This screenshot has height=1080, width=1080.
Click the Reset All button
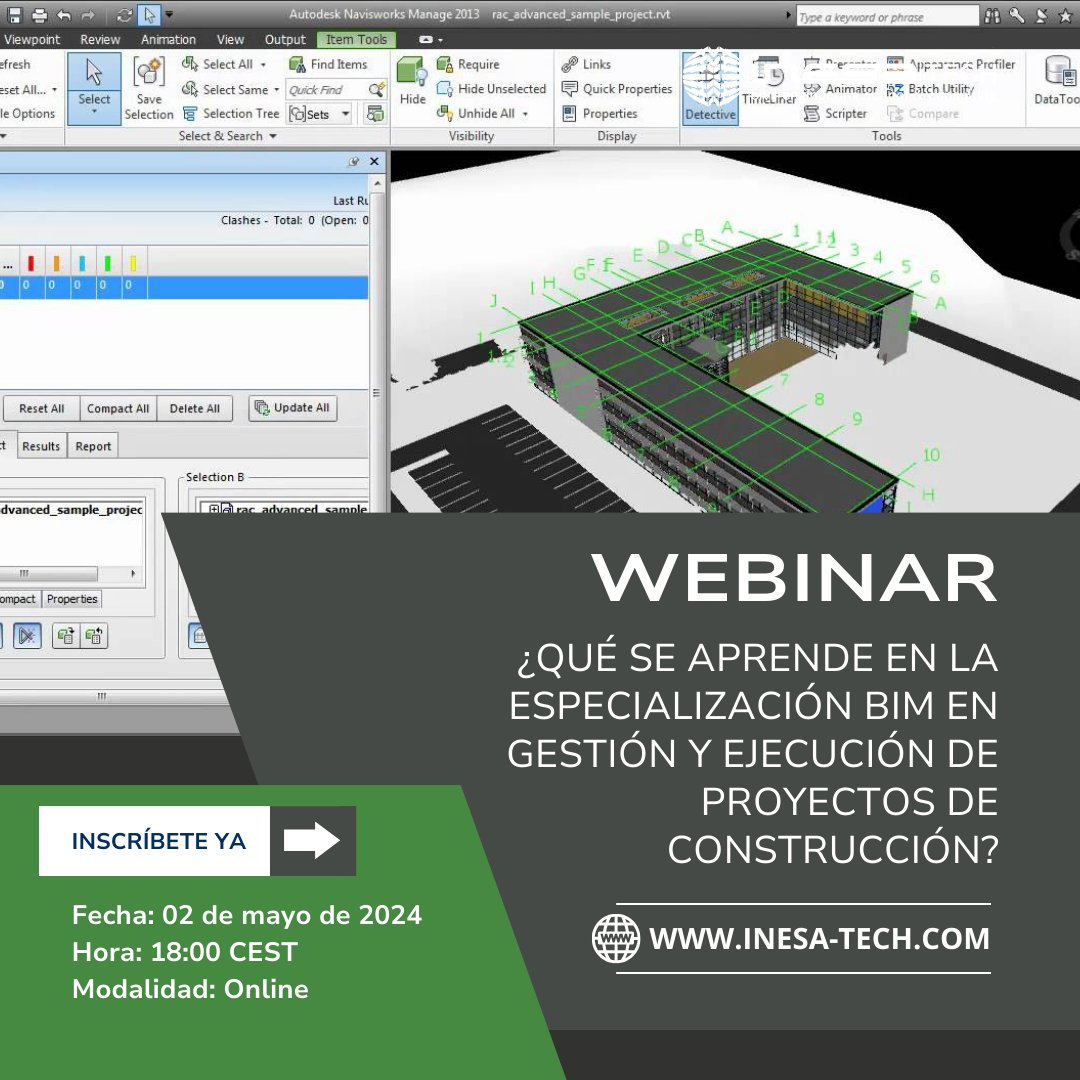[41, 408]
